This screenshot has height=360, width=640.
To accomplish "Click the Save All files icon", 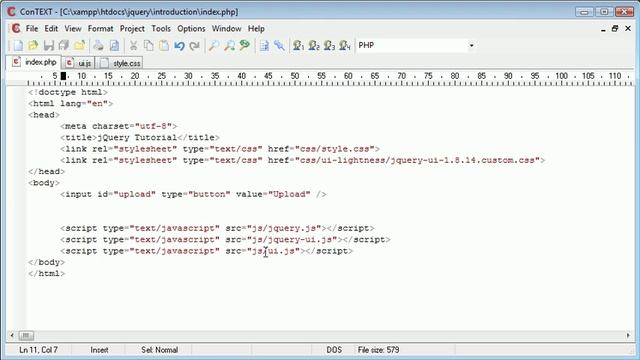I will coord(64,45).
